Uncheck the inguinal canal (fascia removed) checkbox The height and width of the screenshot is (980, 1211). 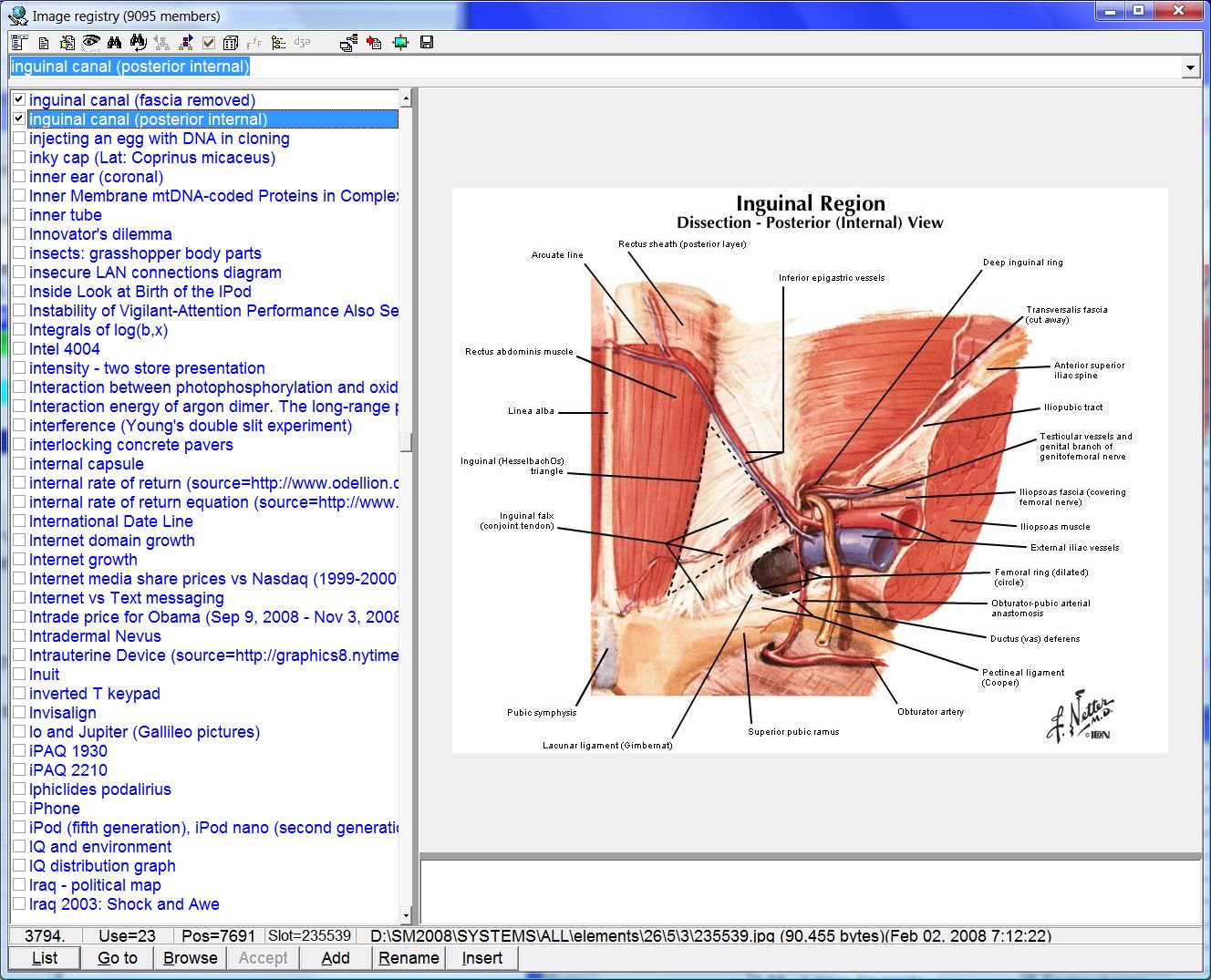click(18, 99)
